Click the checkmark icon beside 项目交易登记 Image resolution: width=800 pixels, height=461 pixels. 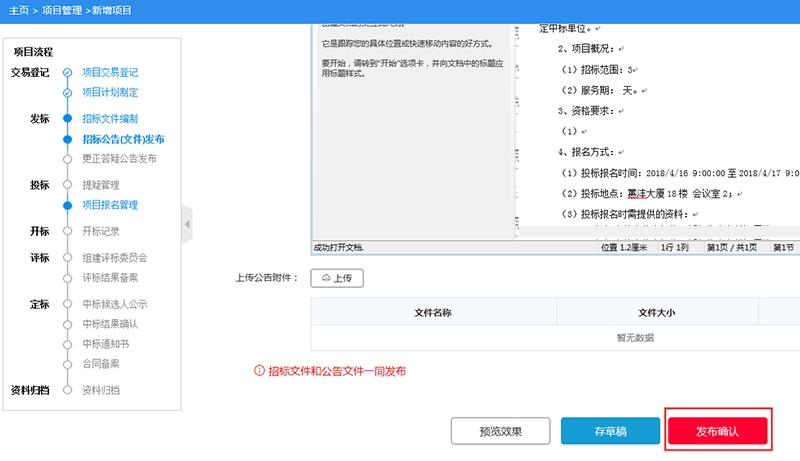pos(67,73)
